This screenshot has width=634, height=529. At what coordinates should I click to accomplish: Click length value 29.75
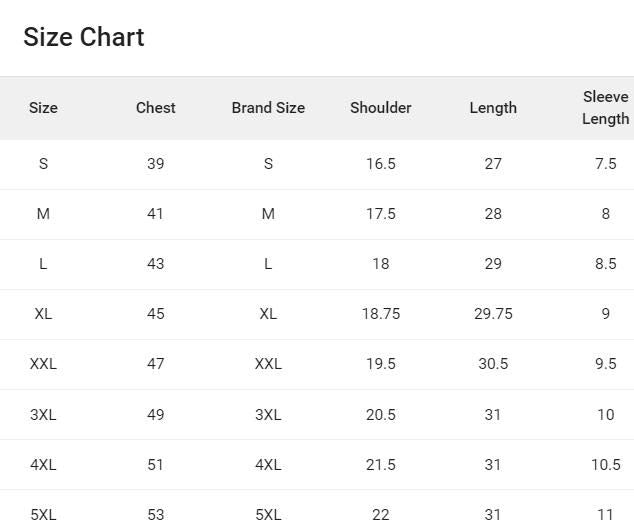(x=493, y=314)
